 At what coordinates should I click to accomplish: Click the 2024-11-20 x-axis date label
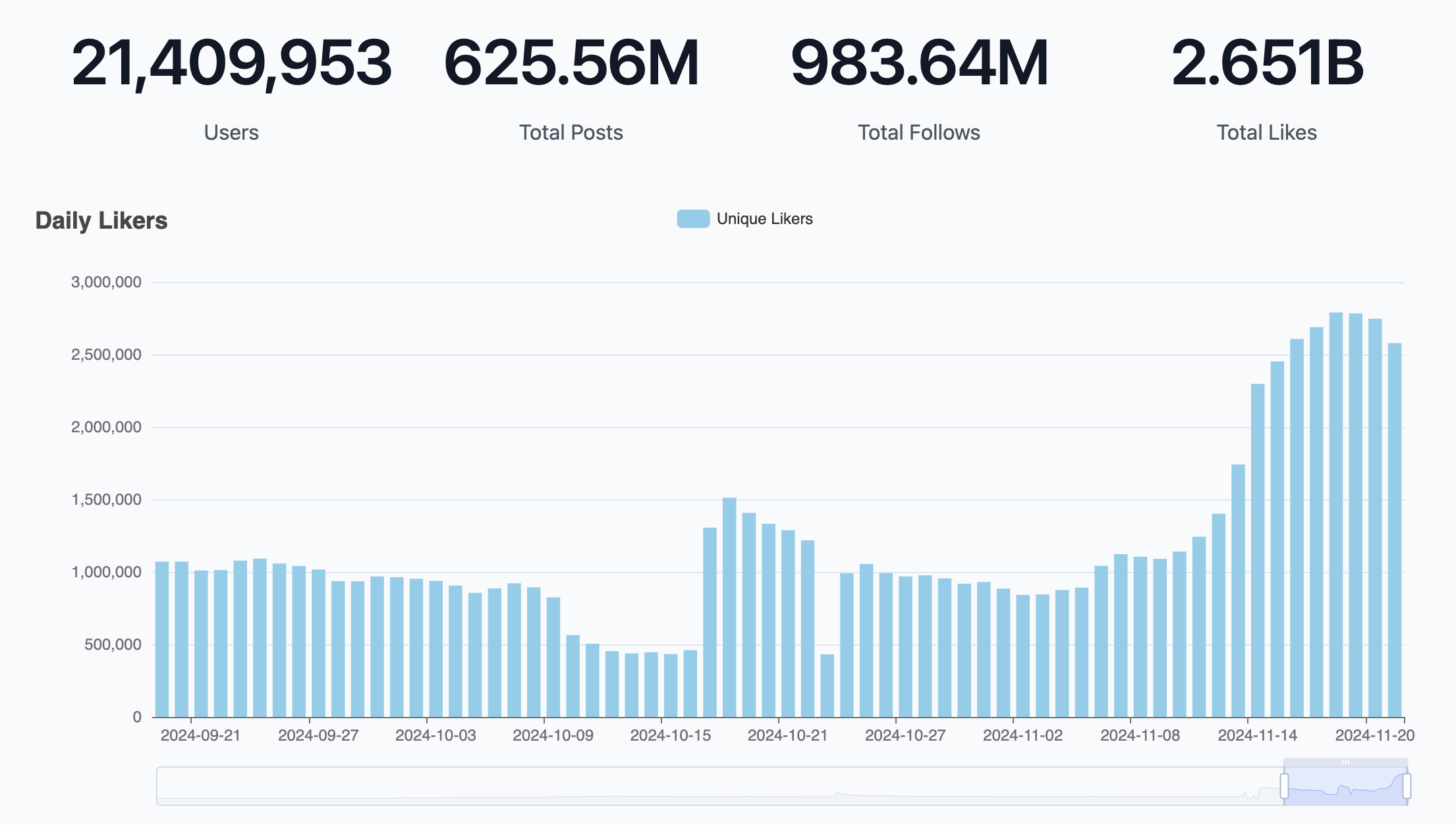[1374, 735]
